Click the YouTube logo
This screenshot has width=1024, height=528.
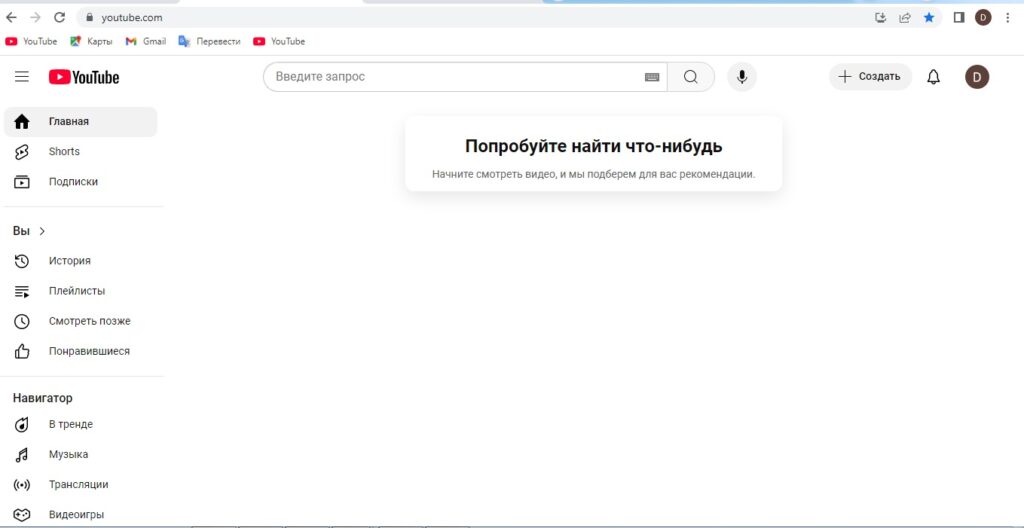84,77
